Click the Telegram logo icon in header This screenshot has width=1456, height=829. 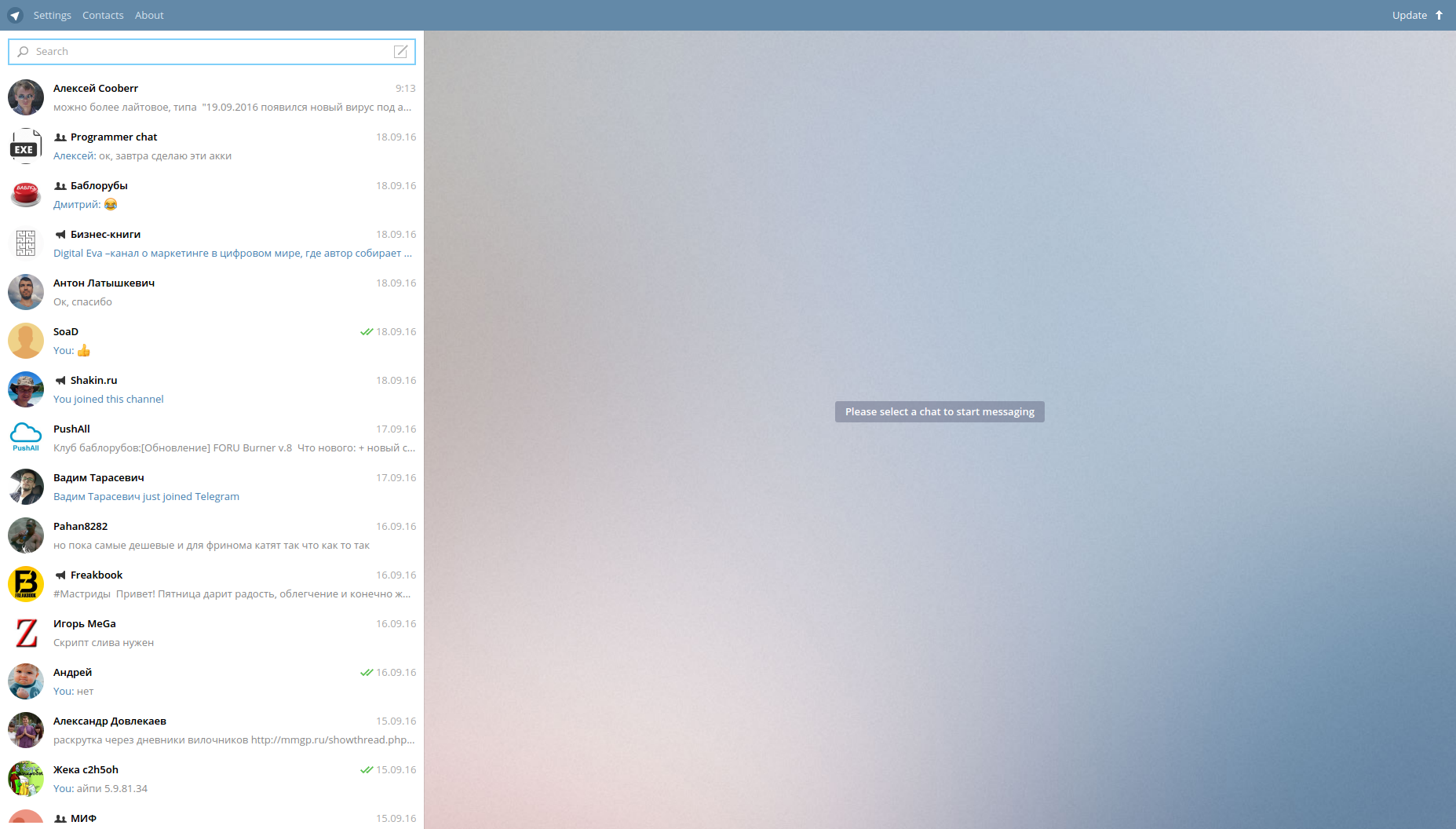pyautogui.click(x=15, y=15)
